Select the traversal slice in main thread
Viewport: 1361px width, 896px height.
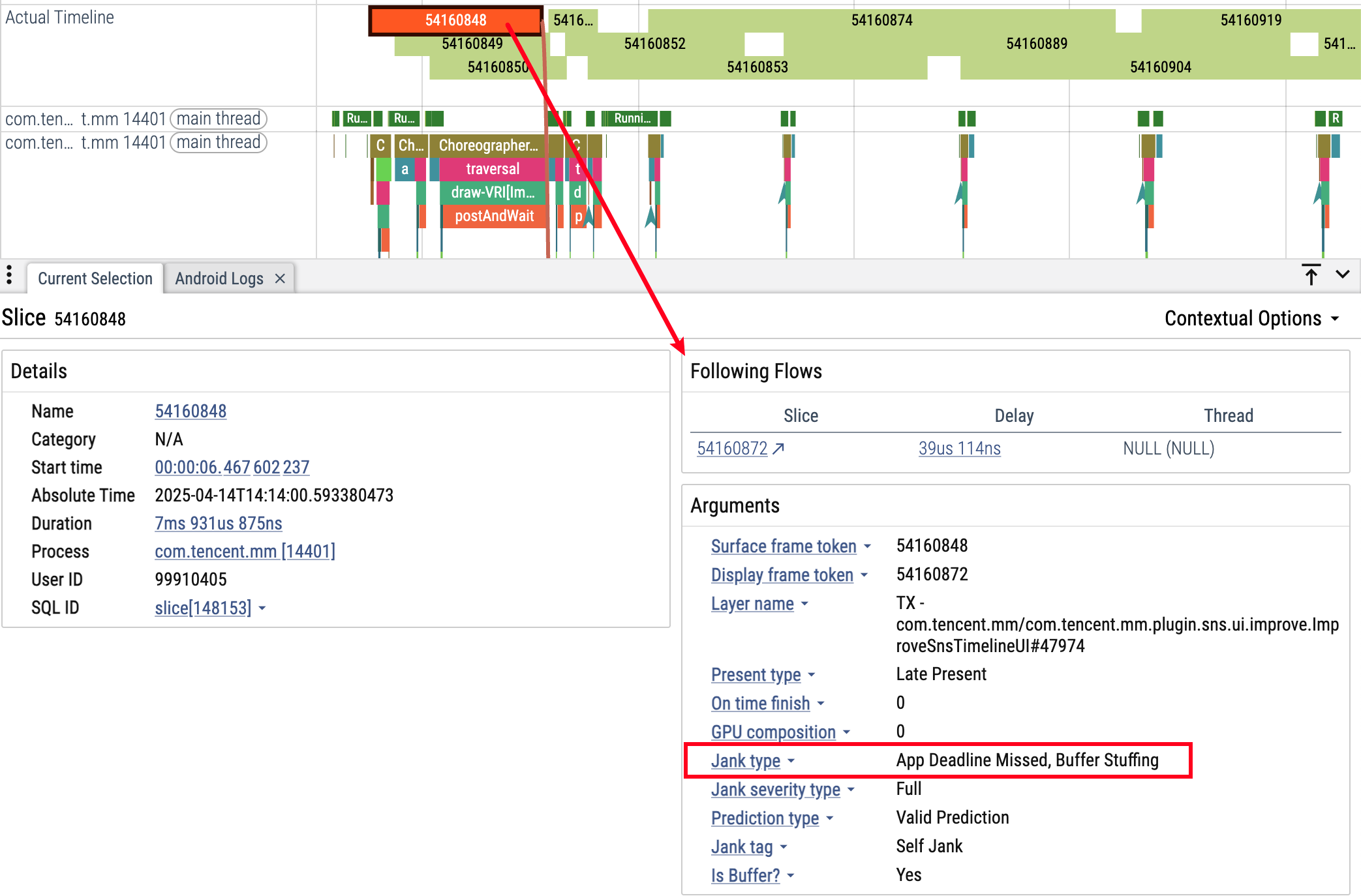pos(492,169)
